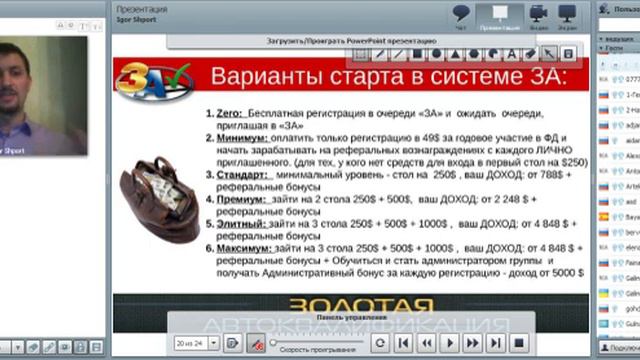Open the dropdown arrow in video panel bottom bar
This screenshot has height=360, width=640.
[x=18, y=347]
